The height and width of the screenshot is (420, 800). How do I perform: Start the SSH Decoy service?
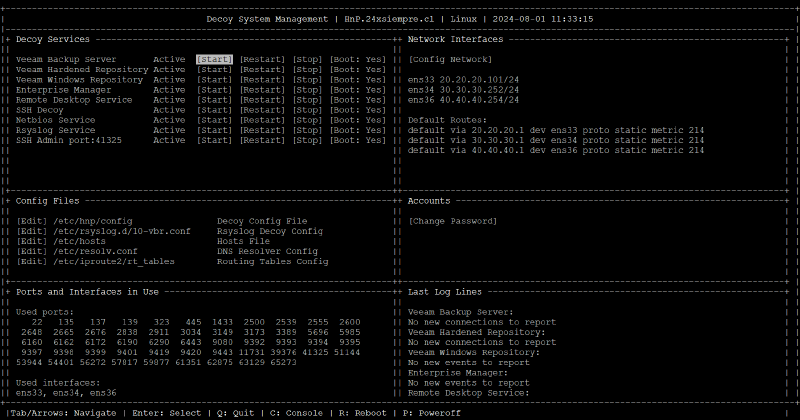[214, 110]
